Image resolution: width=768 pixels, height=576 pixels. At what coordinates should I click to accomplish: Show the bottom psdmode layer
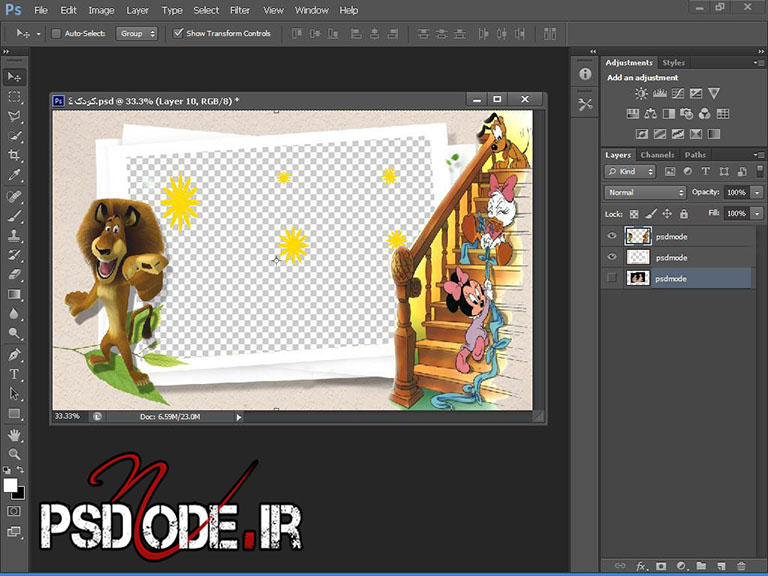click(x=612, y=278)
